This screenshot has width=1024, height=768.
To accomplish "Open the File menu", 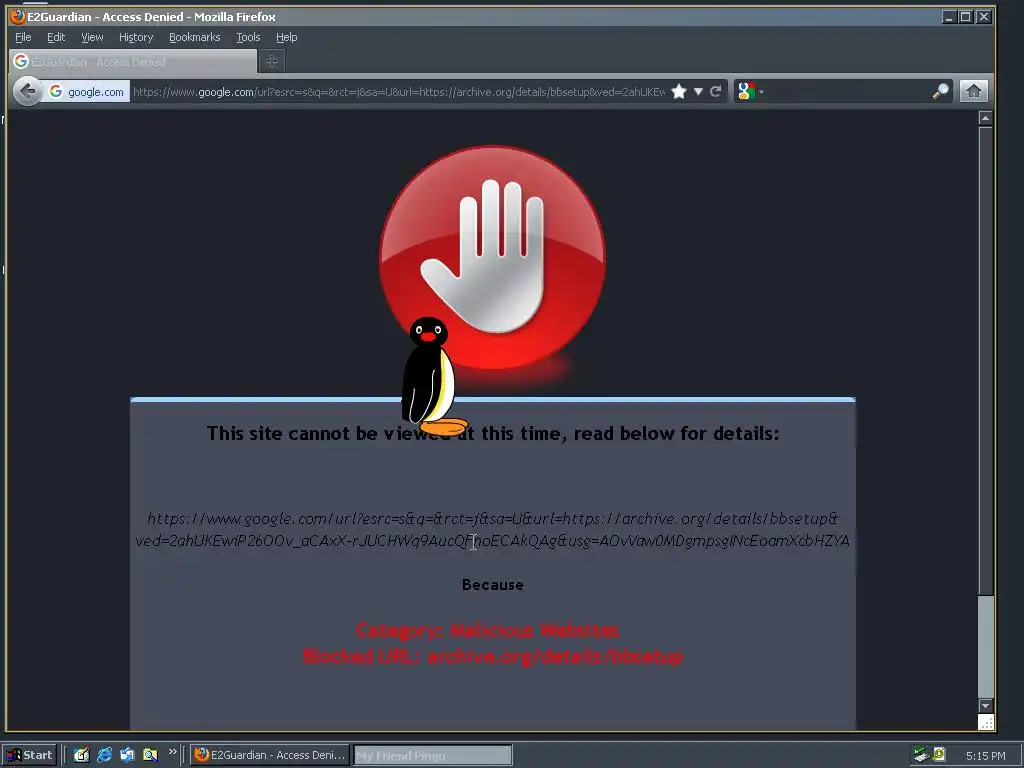I will 23,37.
